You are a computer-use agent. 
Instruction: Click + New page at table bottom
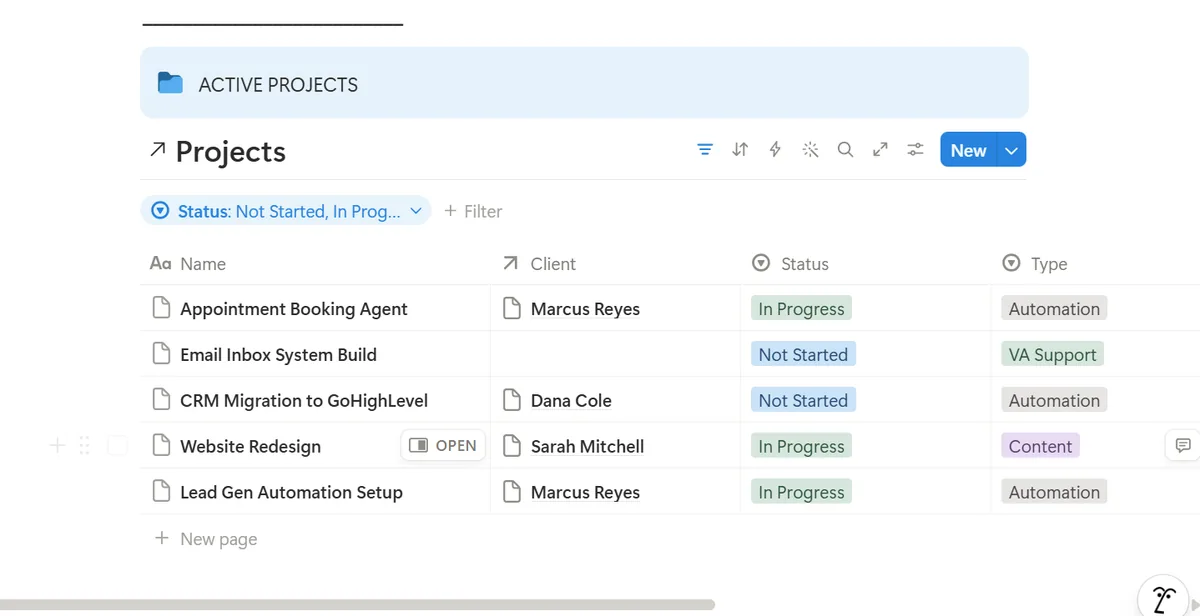206,539
